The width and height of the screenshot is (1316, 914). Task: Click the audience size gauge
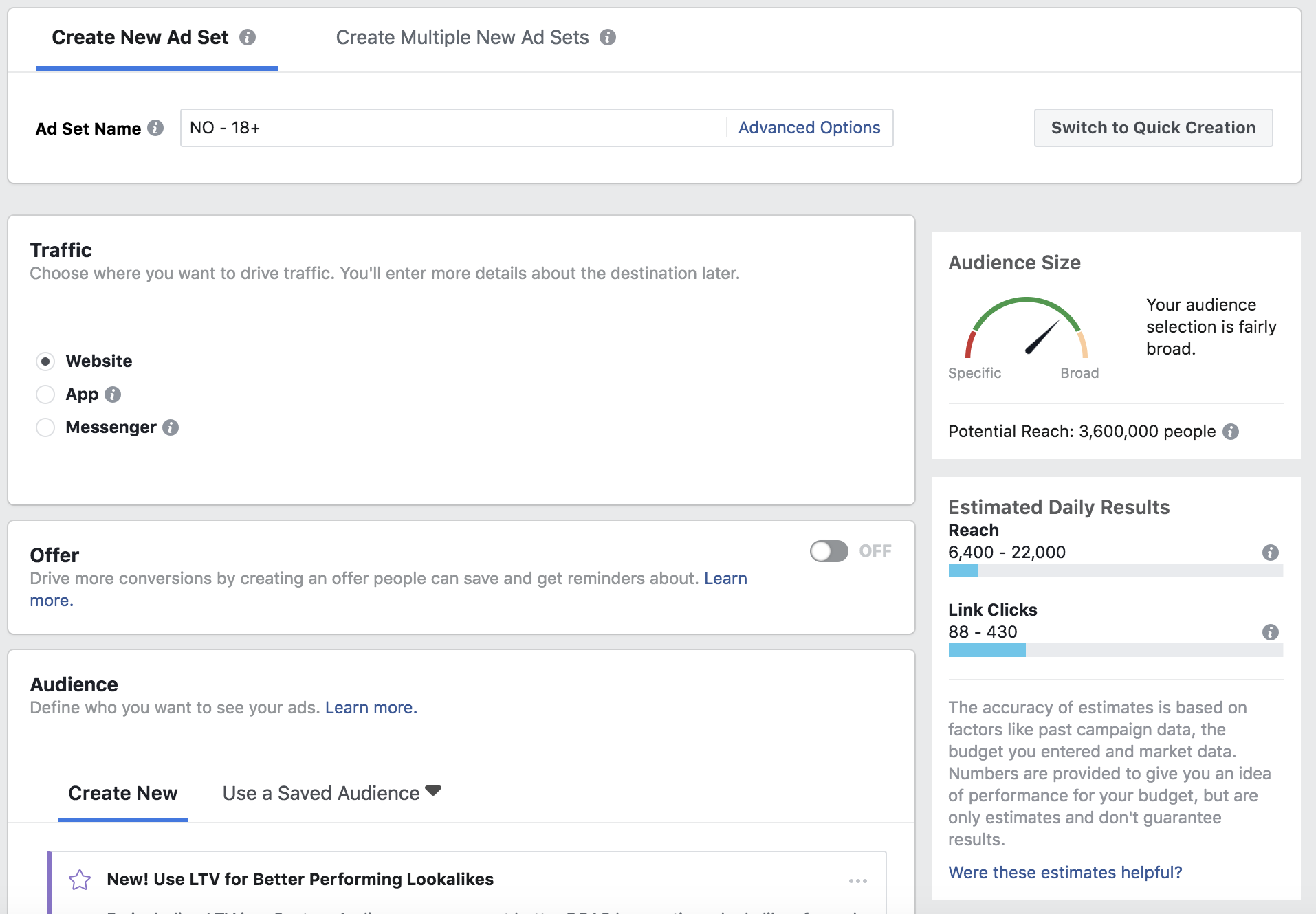pyautogui.click(x=1026, y=328)
